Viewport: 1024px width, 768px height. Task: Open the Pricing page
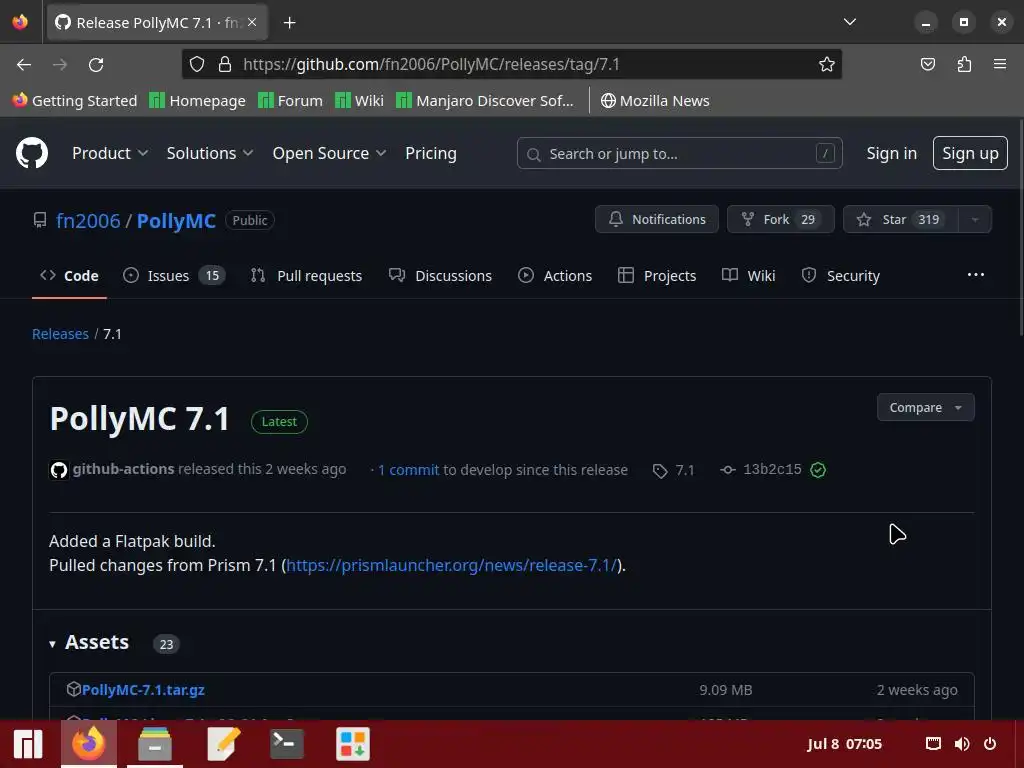coord(430,153)
